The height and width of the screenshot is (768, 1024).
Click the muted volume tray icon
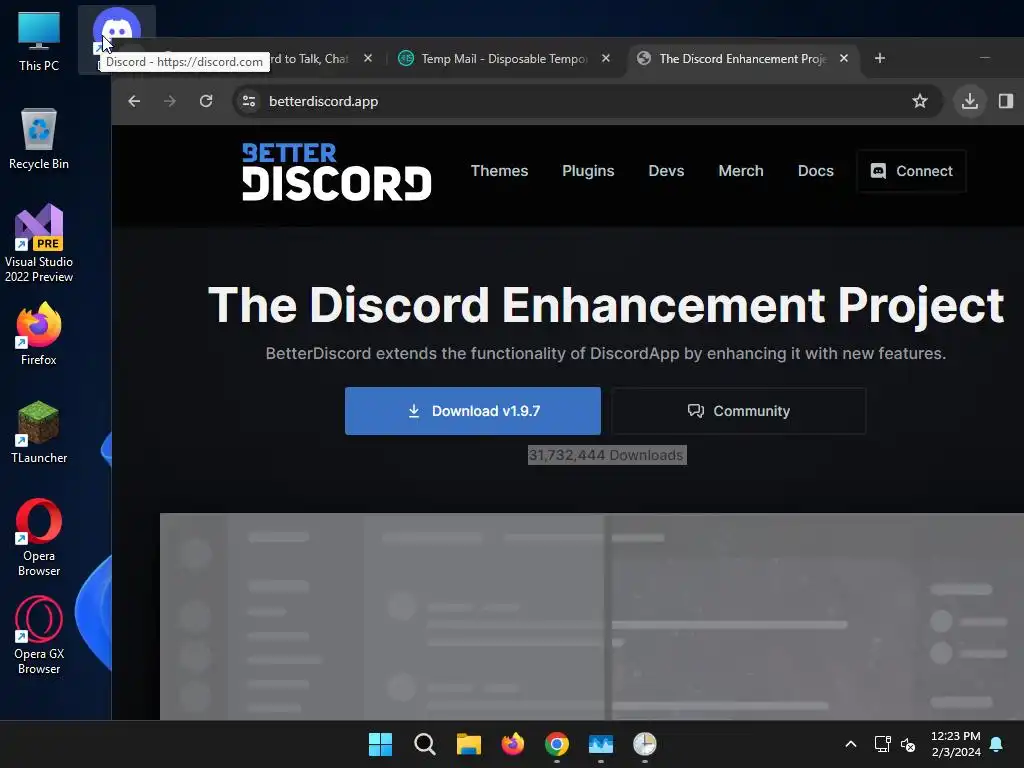[x=908, y=744]
